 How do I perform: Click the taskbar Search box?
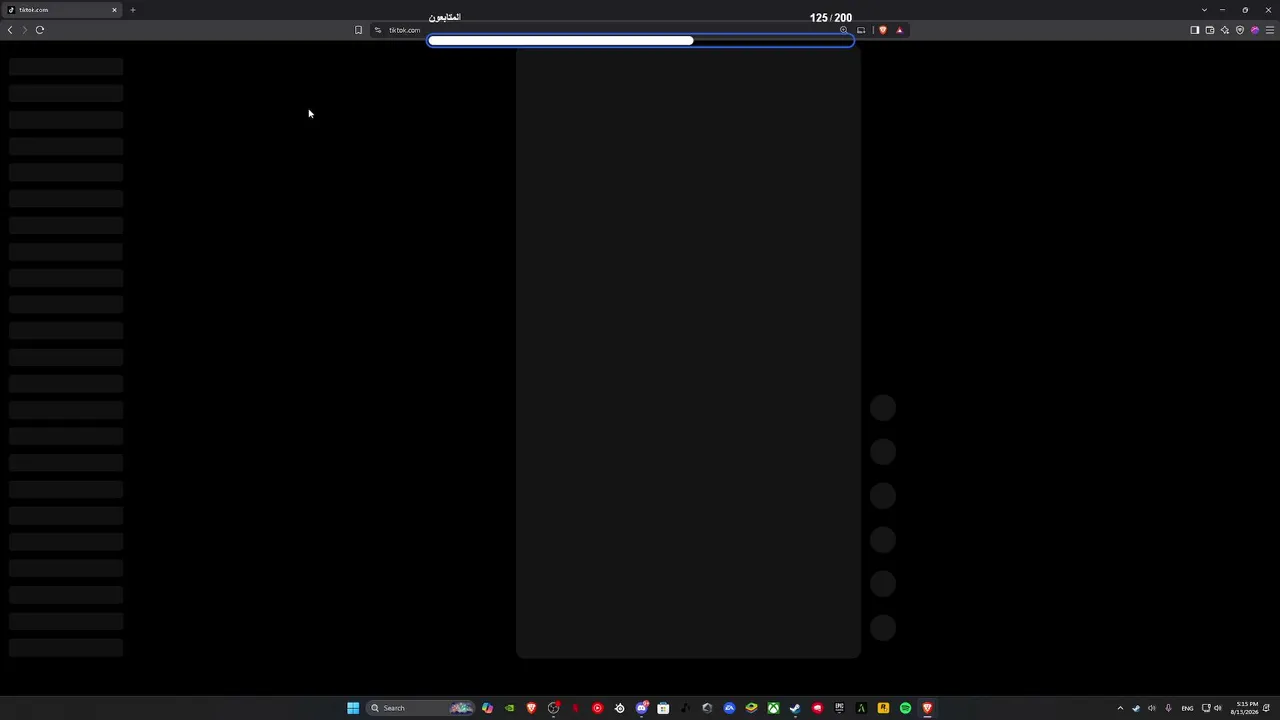coord(419,708)
